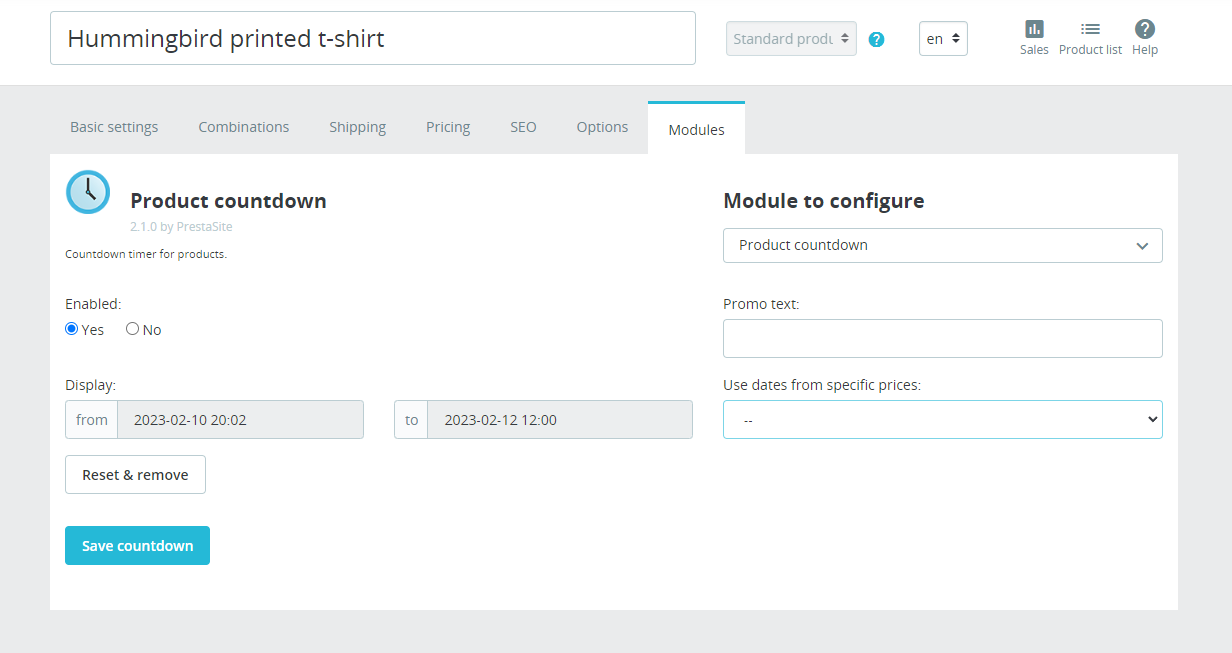
Task: Switch to the Combinations tab
Action: [244, 127]
